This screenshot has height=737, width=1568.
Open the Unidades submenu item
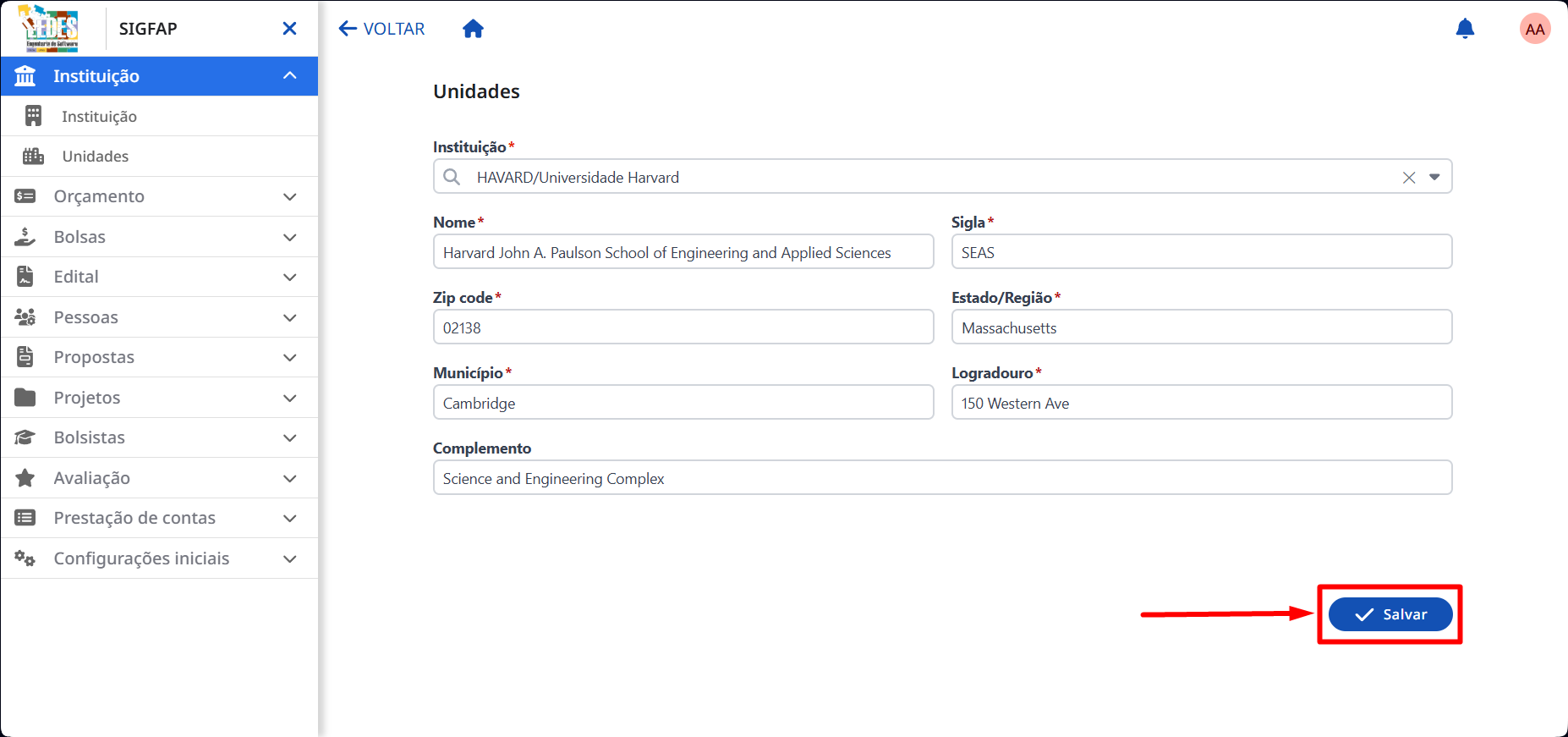point(159,157)
